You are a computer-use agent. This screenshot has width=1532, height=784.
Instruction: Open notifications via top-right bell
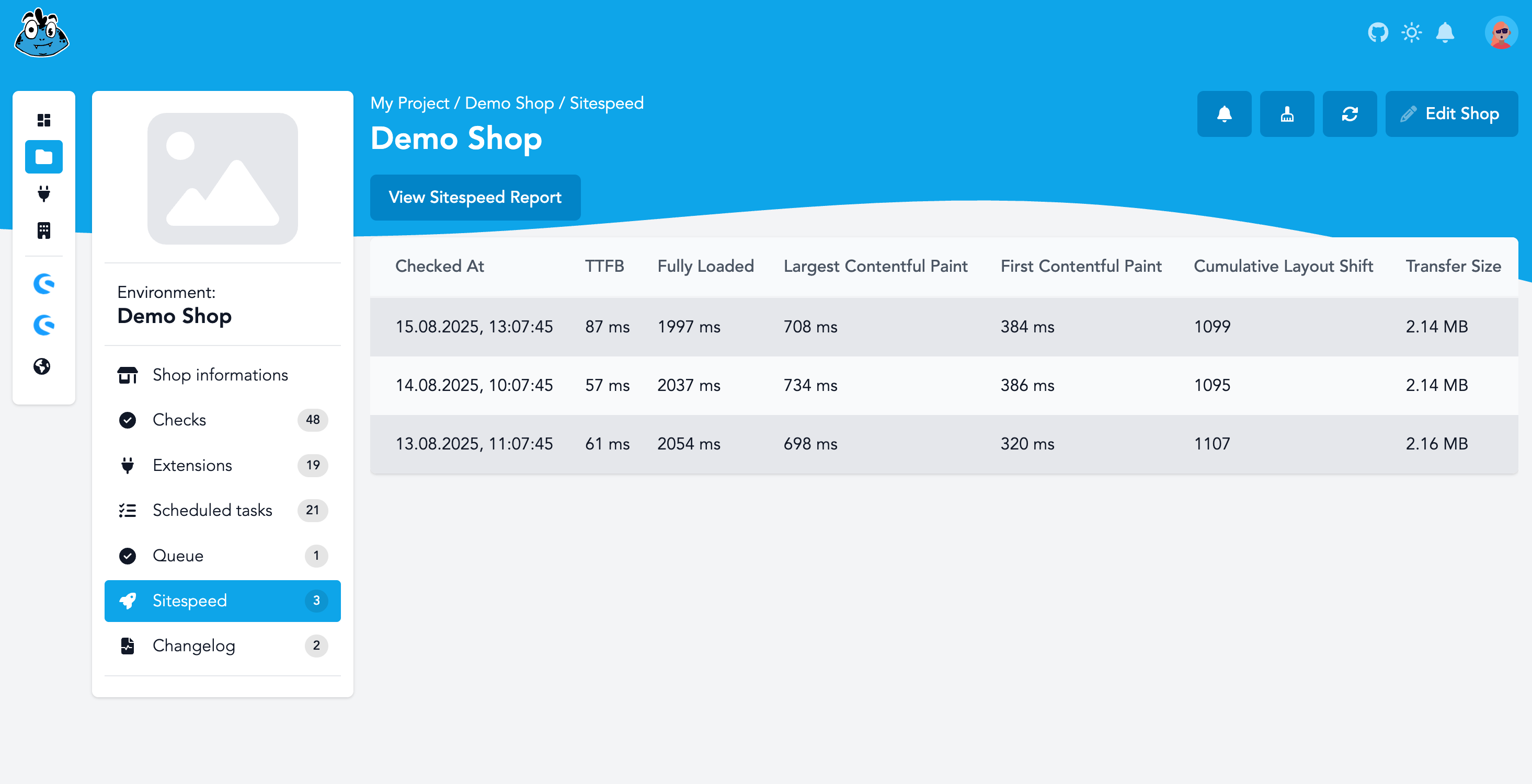pyautogui.click(x=1445, y=33)
